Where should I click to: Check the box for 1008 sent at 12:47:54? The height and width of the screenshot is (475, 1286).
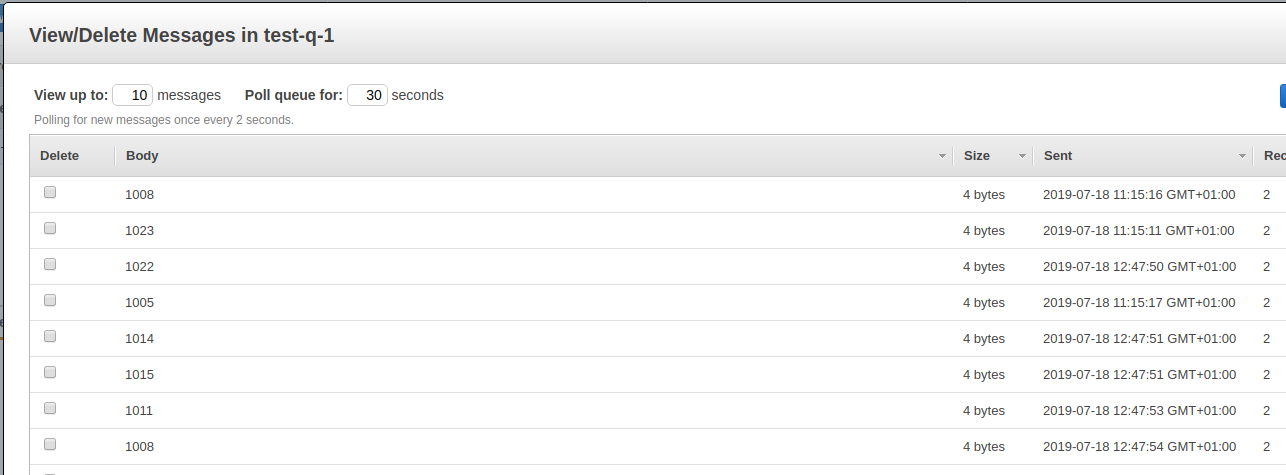(x=50, y=445)
